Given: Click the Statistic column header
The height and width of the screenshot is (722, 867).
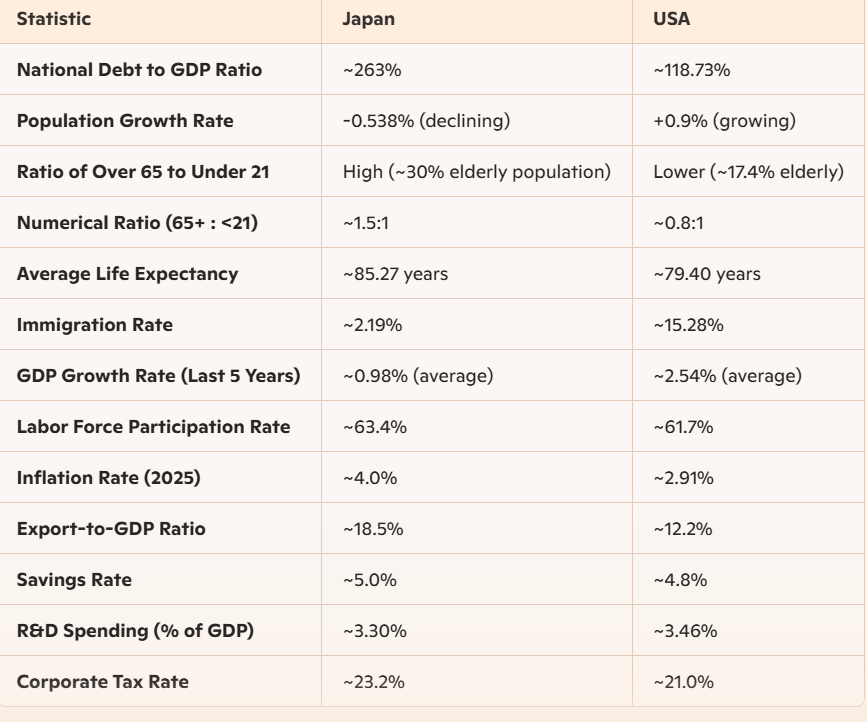Looking at the screenshot, I should 52,20.
